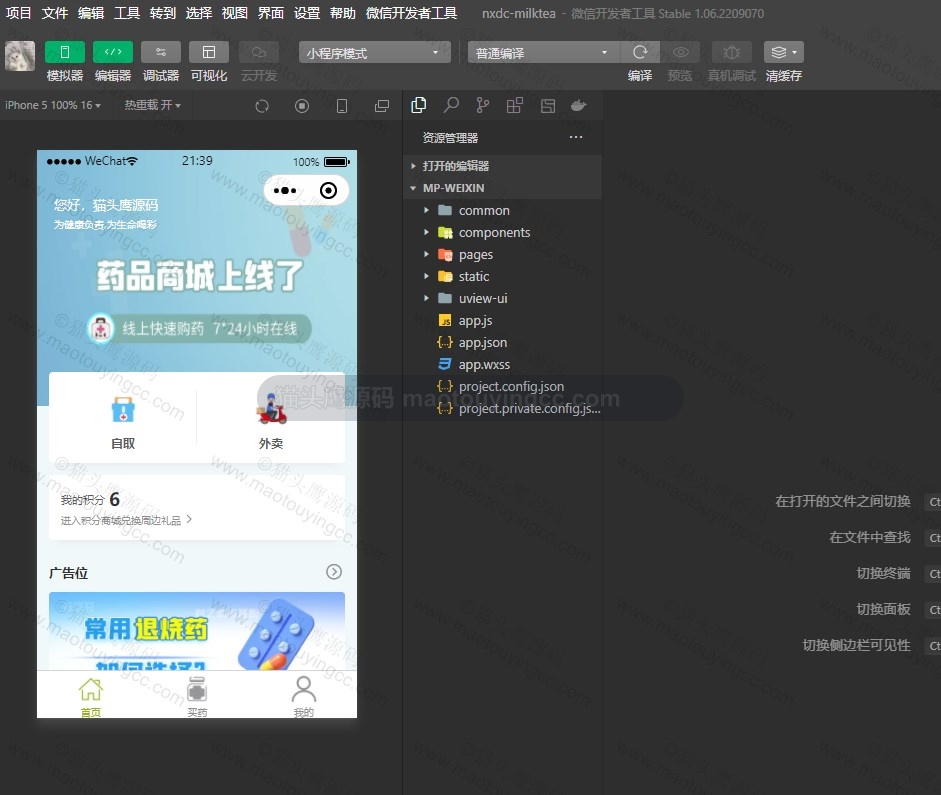This screenshot has width=941, height=795.
Task: Open the 编辑 (Edit) menu
Action: [x=91, y=13]
